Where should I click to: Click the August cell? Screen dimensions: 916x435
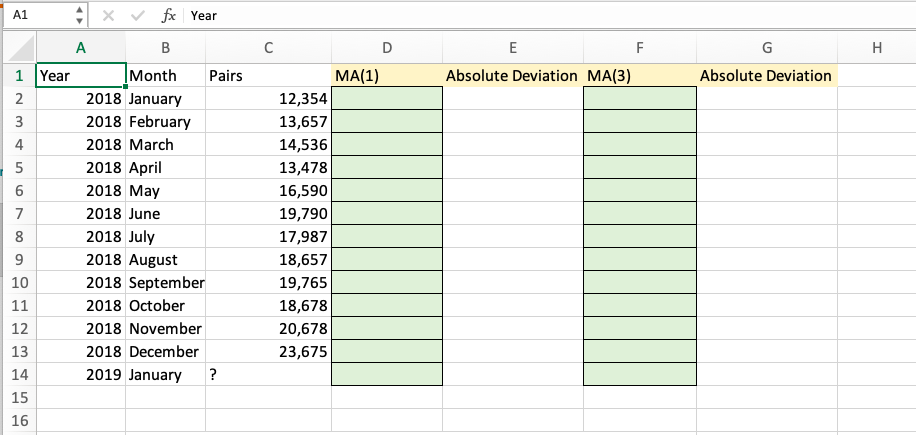pos(165,259)
